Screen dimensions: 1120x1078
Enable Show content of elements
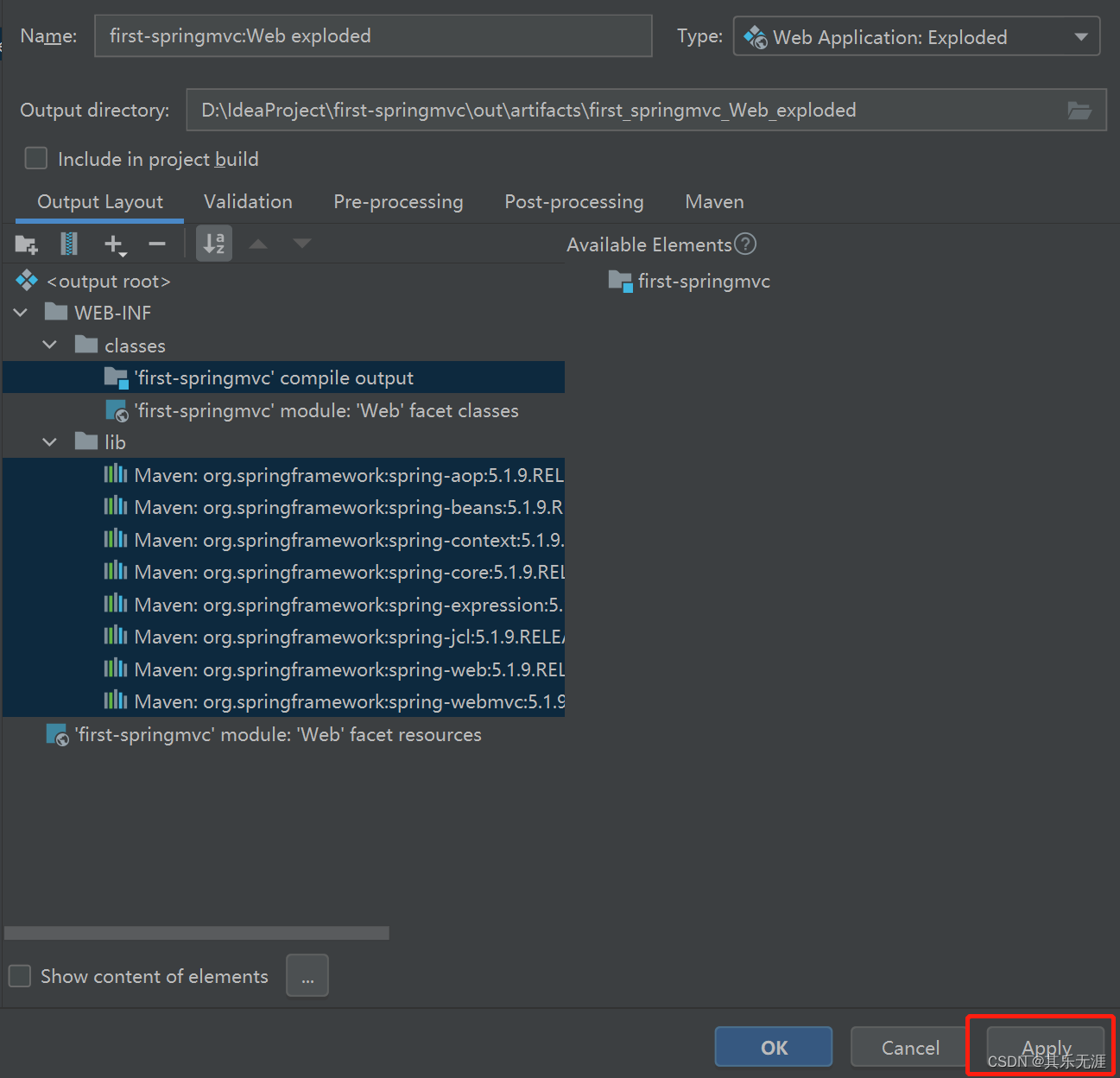(x=19, y=975)
